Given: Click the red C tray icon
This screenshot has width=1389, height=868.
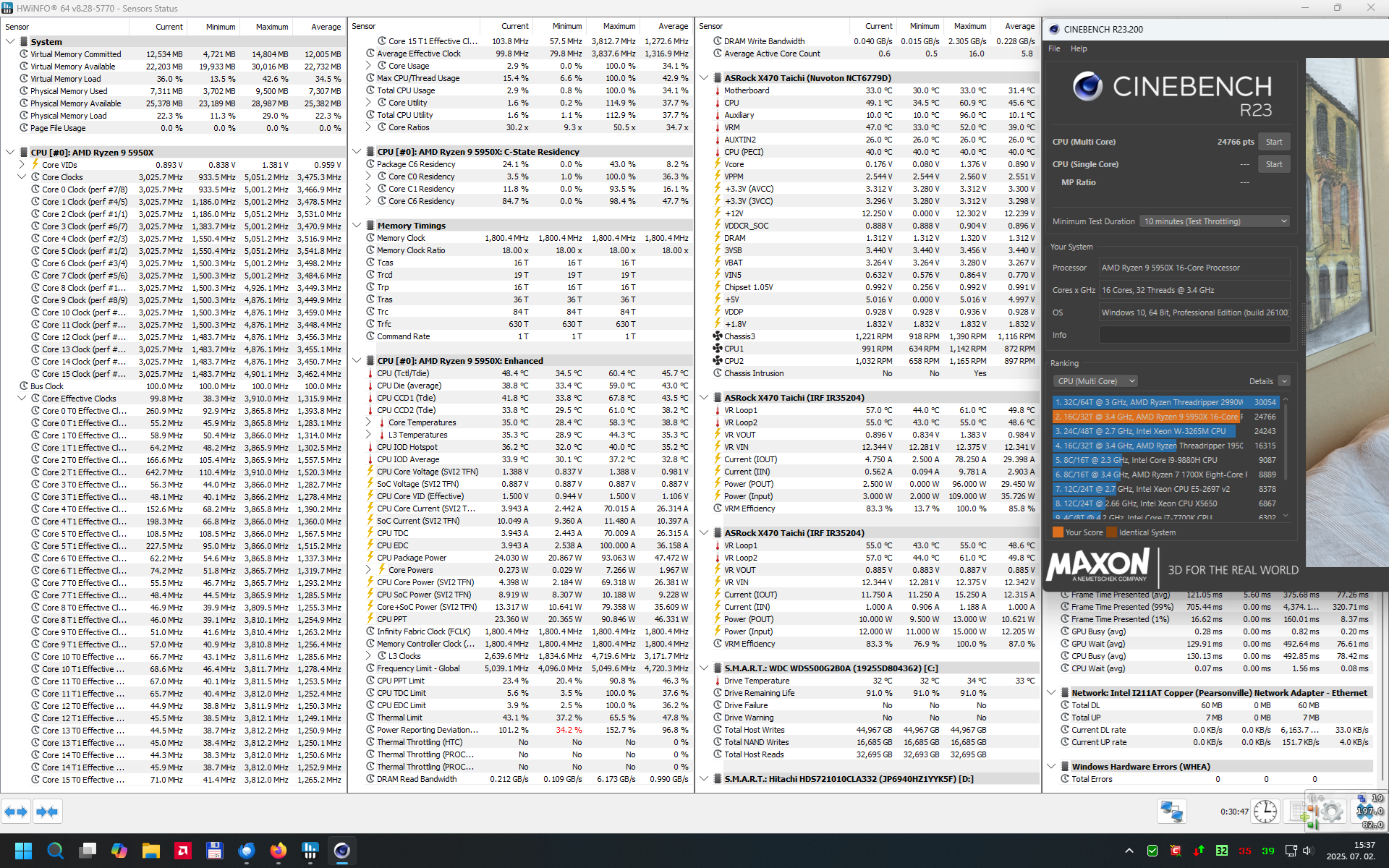Looking at the screenshot, I should [1176, 851].
